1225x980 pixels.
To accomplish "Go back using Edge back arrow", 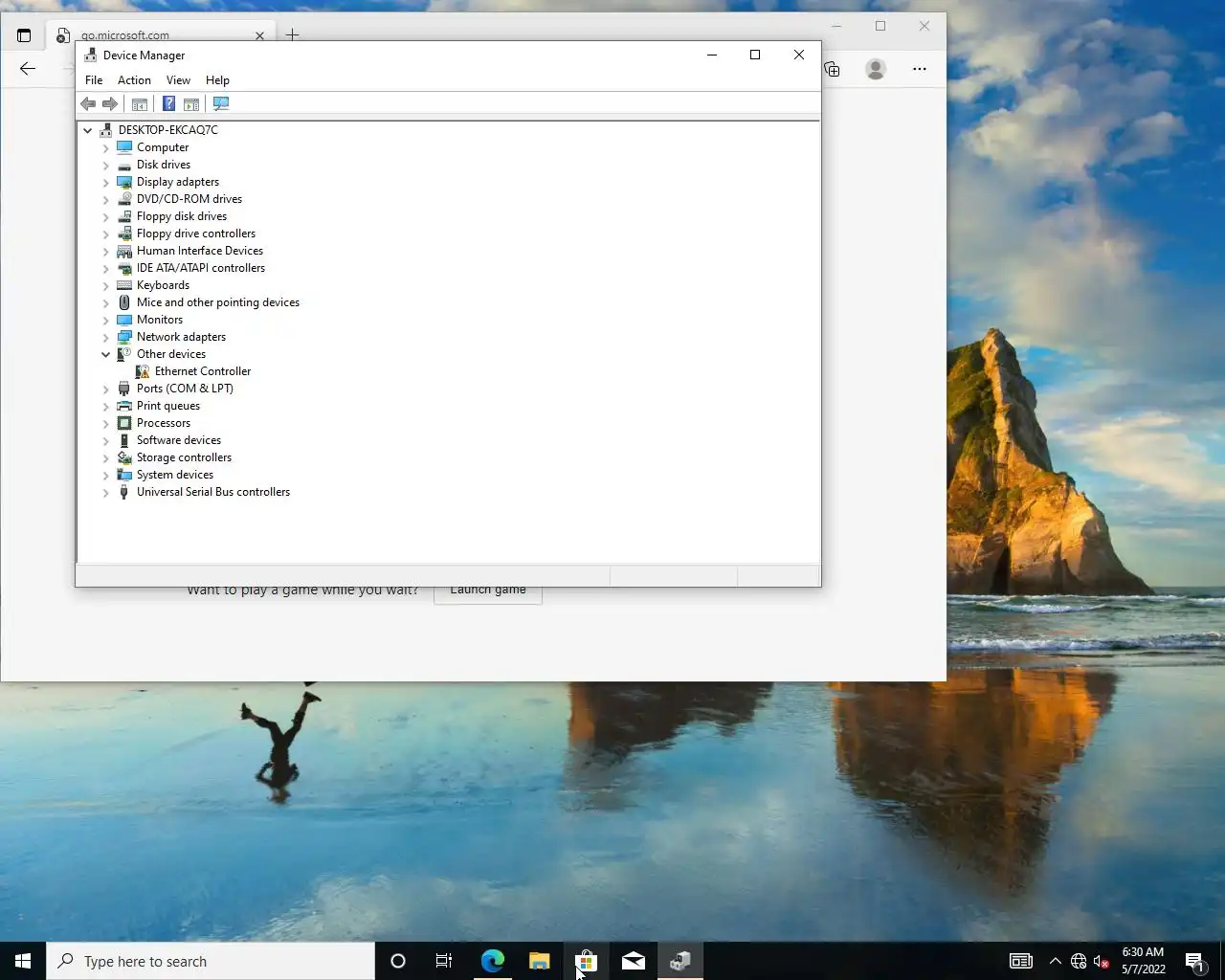I will tap(28, 69).
